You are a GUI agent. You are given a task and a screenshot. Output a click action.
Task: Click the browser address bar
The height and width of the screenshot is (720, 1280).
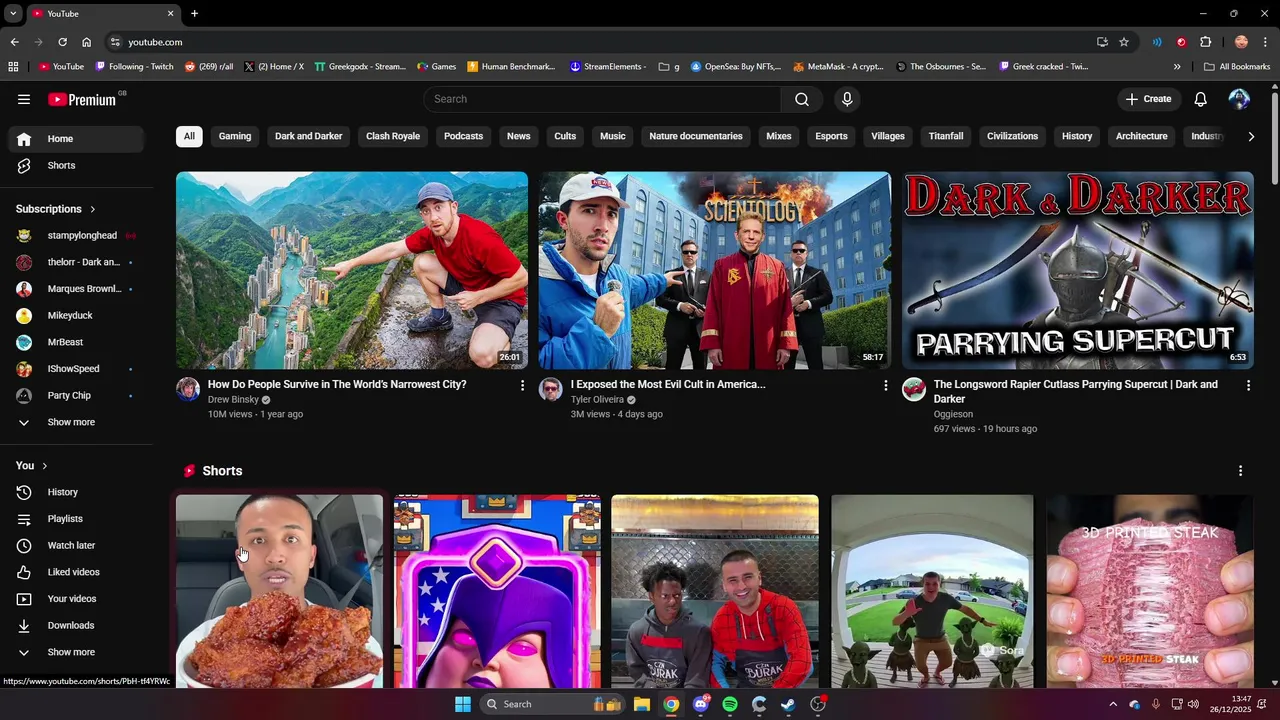(600, 42)
